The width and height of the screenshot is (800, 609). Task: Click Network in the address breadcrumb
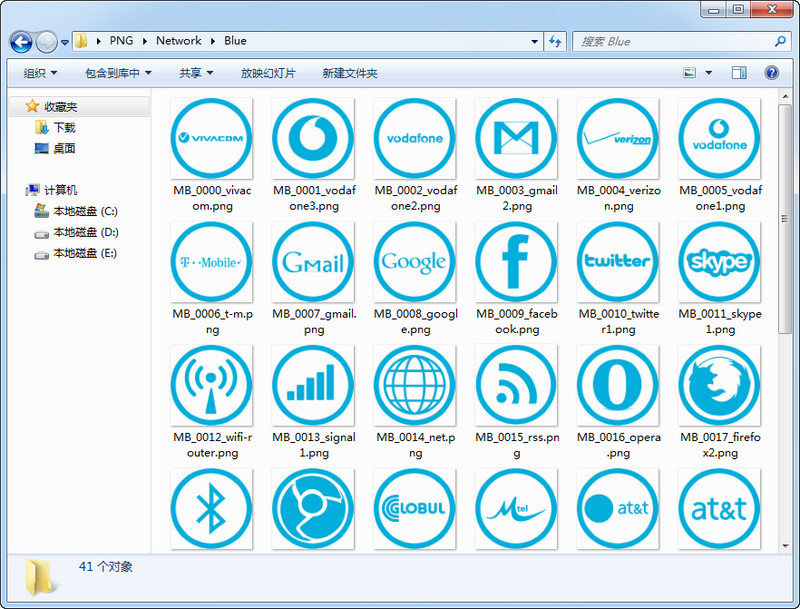[179, 41]
